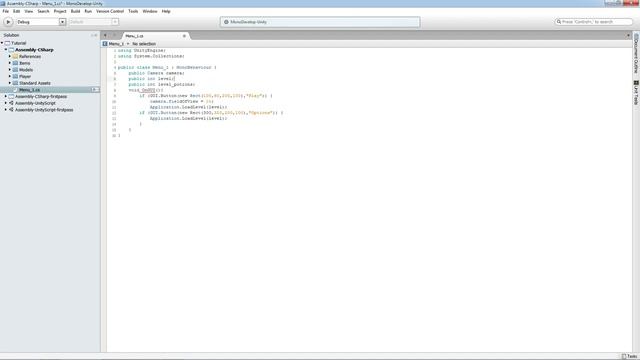Expand the Models folder
640x360 pixels.
pyautogui.click(x=10, y=70)
